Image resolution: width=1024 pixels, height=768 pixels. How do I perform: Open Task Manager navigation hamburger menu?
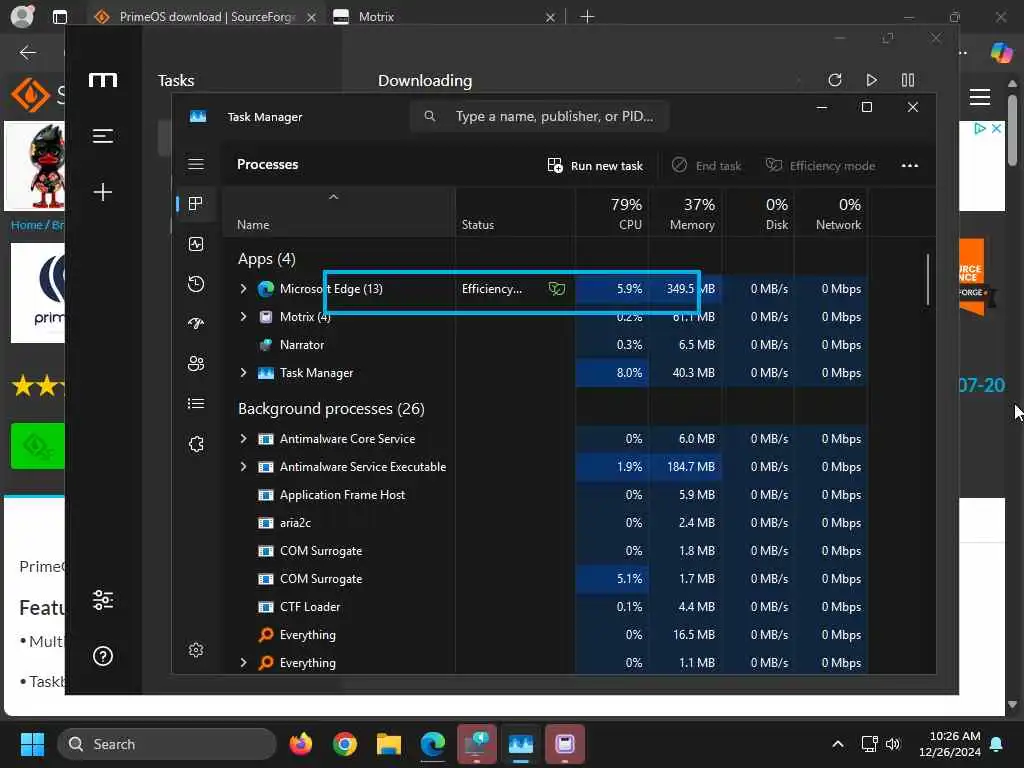(x=196, y=164)
